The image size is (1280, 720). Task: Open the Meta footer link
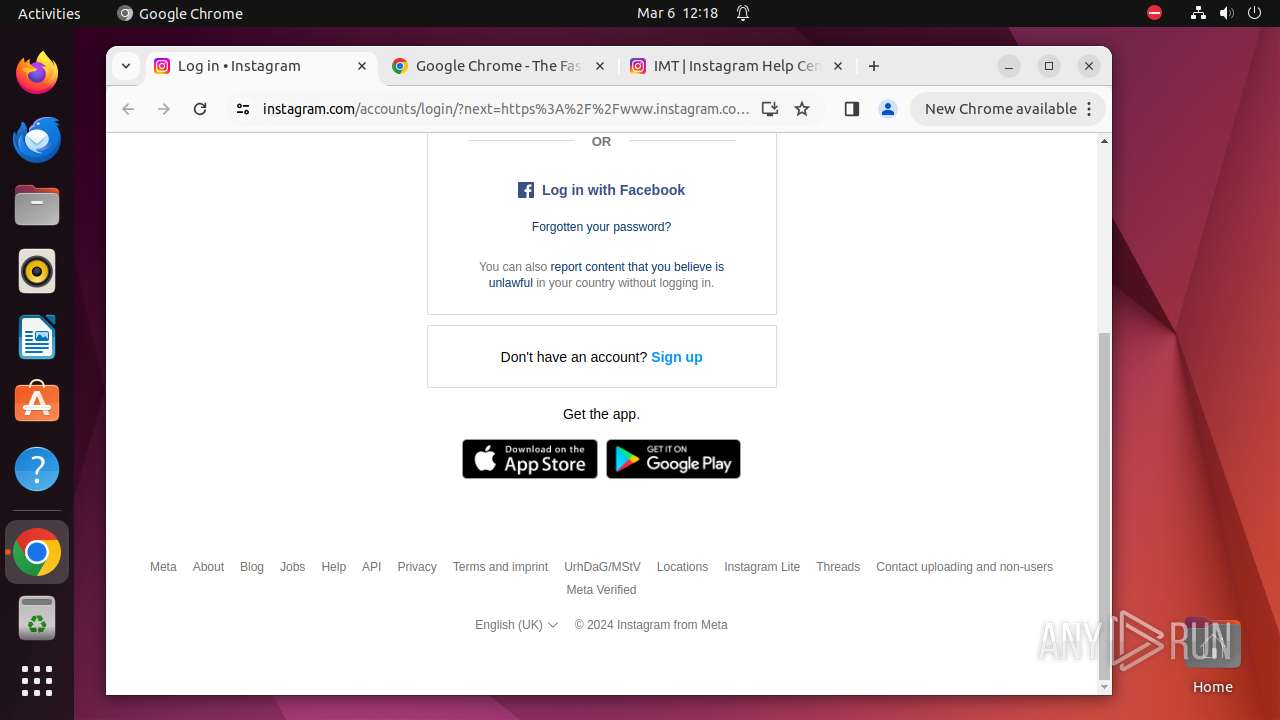point(163,567)
